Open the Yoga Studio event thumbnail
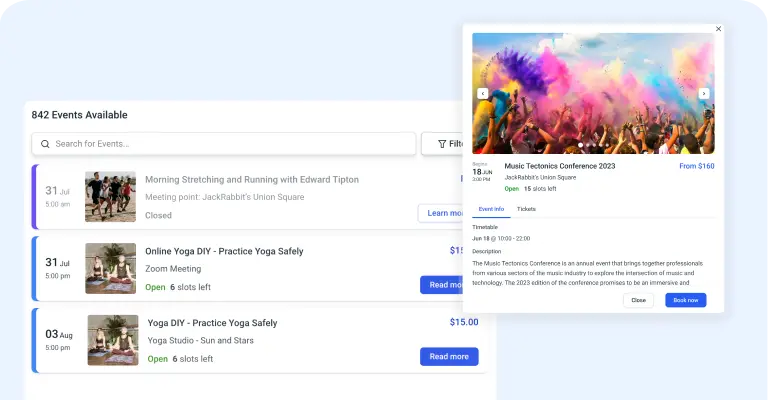Screen dimensions: 768x400 tap(113, 340)
